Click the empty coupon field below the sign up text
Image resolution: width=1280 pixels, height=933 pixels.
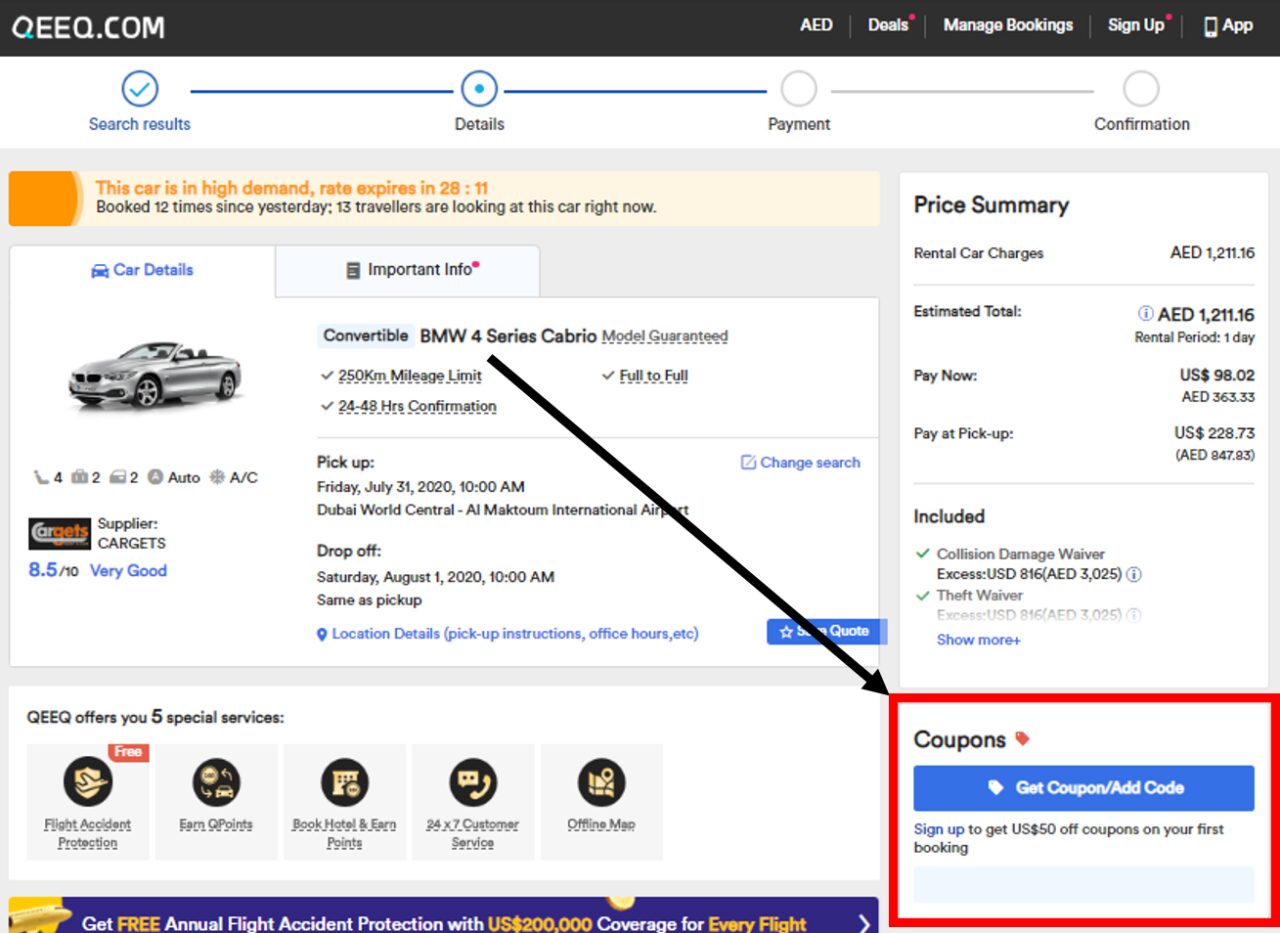click(1084, 885)
